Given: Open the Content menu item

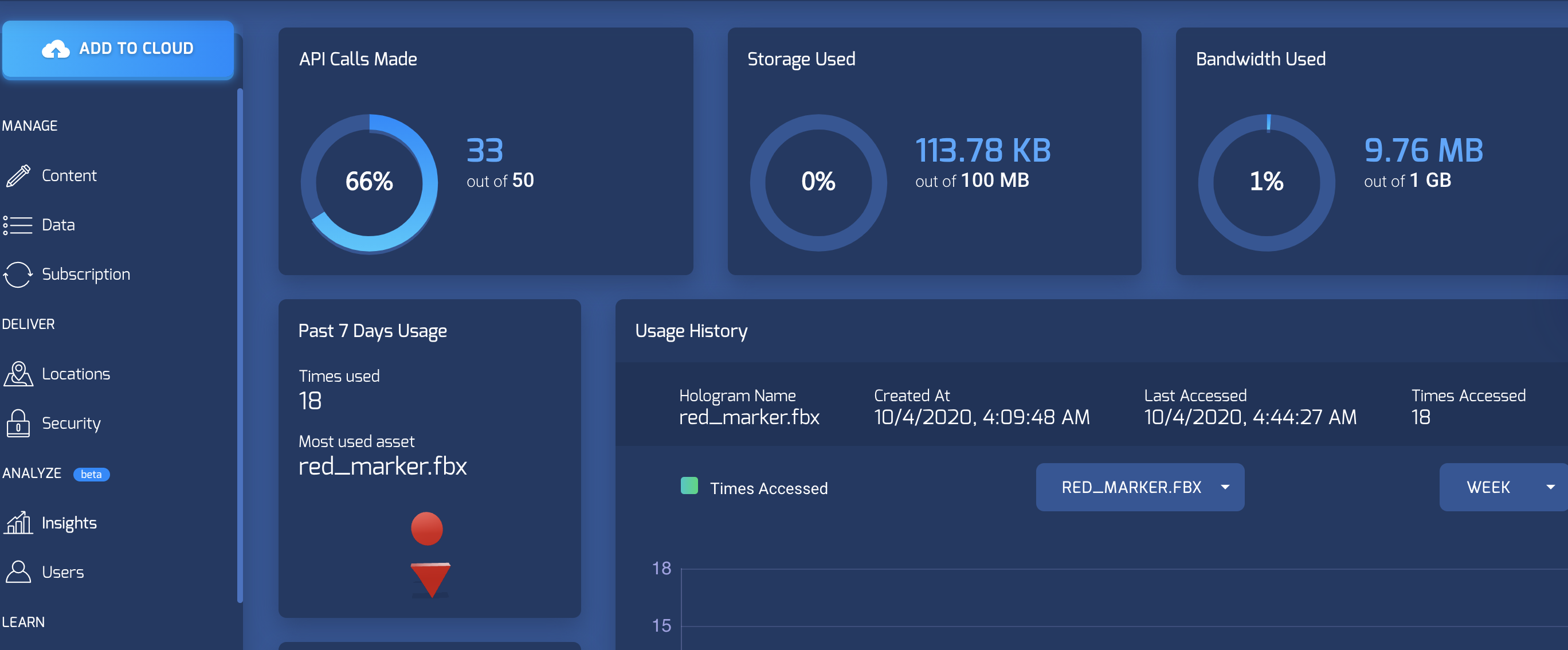Looking at the screenshot, I should click(x=69, y=175).
